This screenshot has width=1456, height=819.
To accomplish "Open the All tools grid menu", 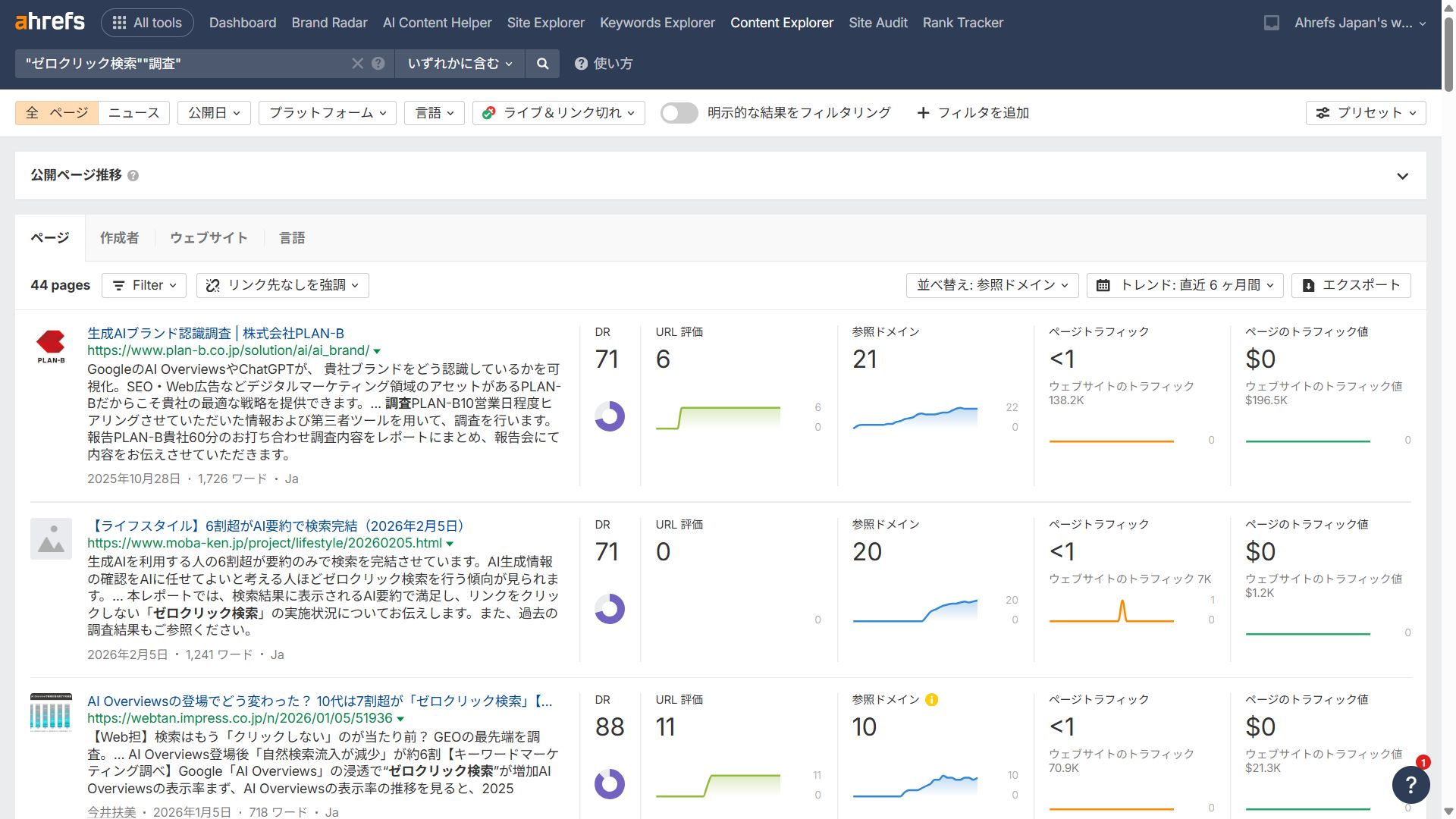I will 147,23.
